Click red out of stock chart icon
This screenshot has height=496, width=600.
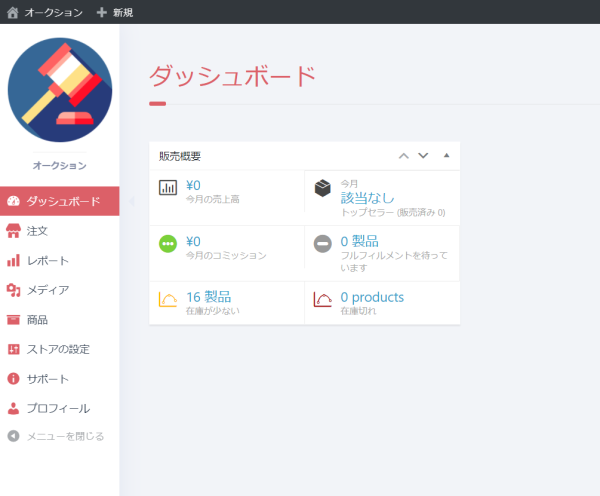[x=323, y=299]
